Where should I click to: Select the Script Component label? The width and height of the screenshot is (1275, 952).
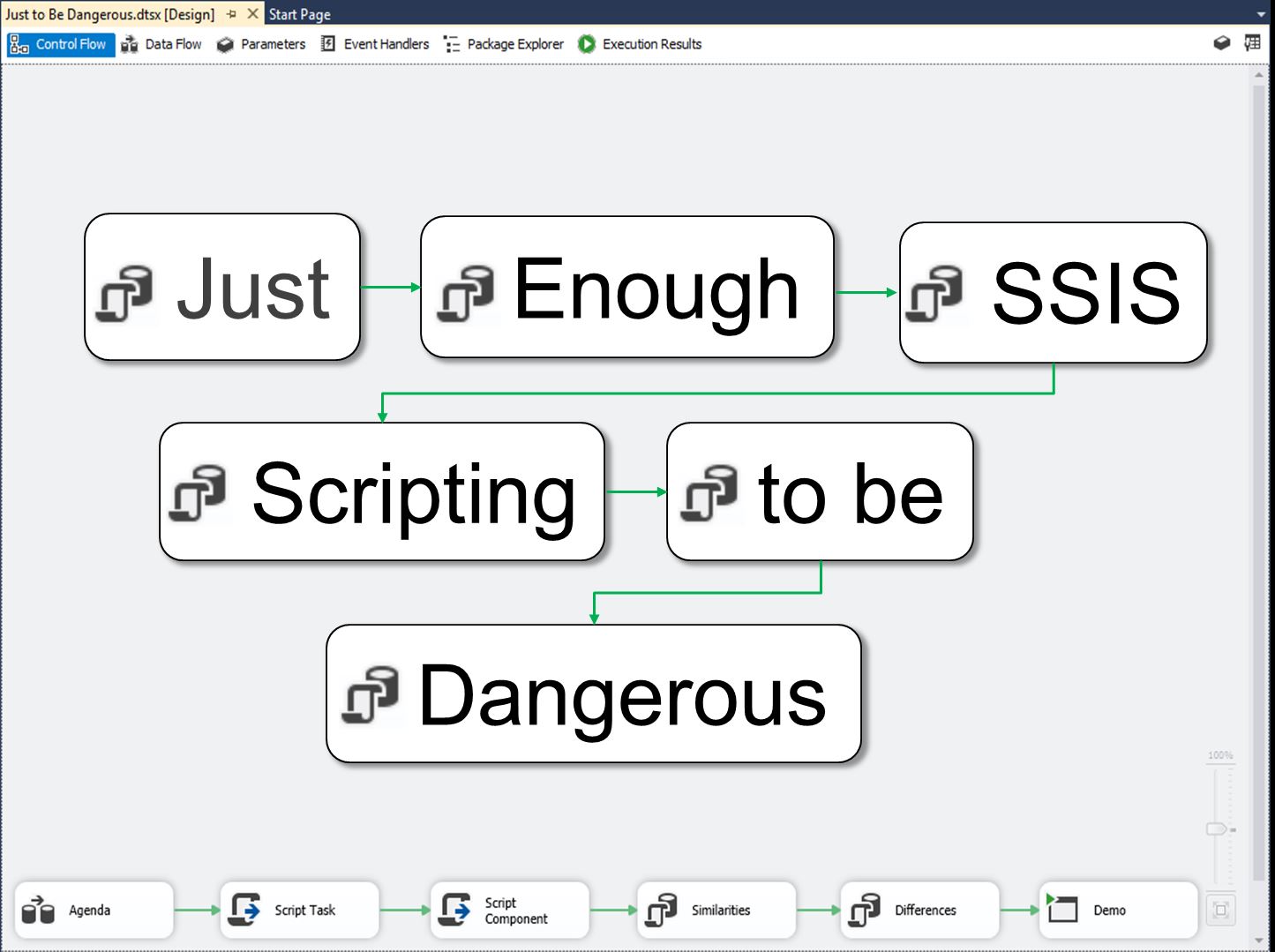click(516, 911)
